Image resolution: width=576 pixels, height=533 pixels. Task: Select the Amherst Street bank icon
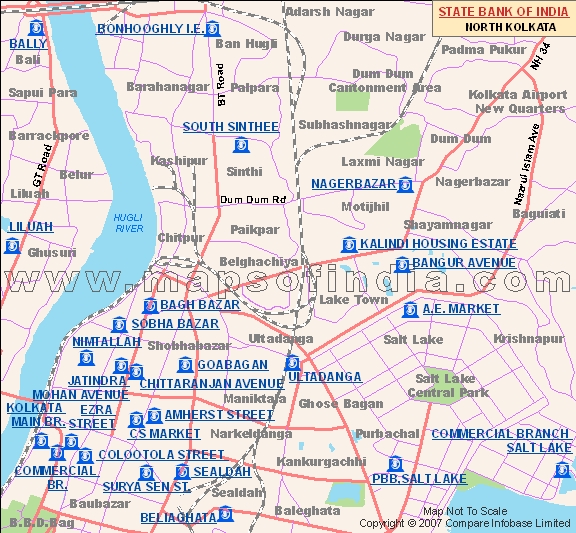tap(154, 415)
